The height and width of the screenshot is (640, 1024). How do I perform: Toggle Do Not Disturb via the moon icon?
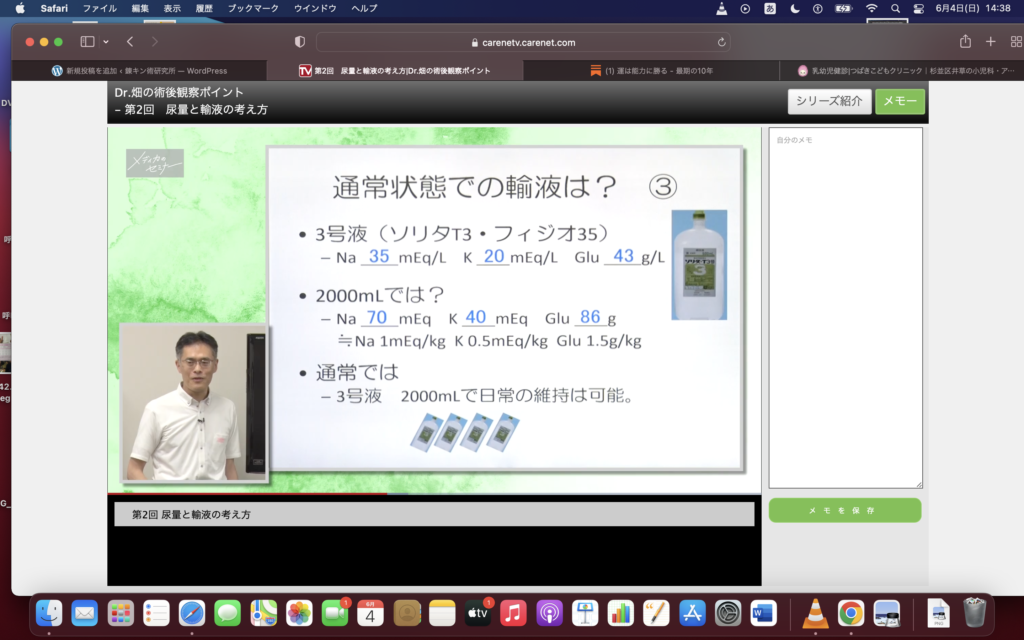[795, 10]
